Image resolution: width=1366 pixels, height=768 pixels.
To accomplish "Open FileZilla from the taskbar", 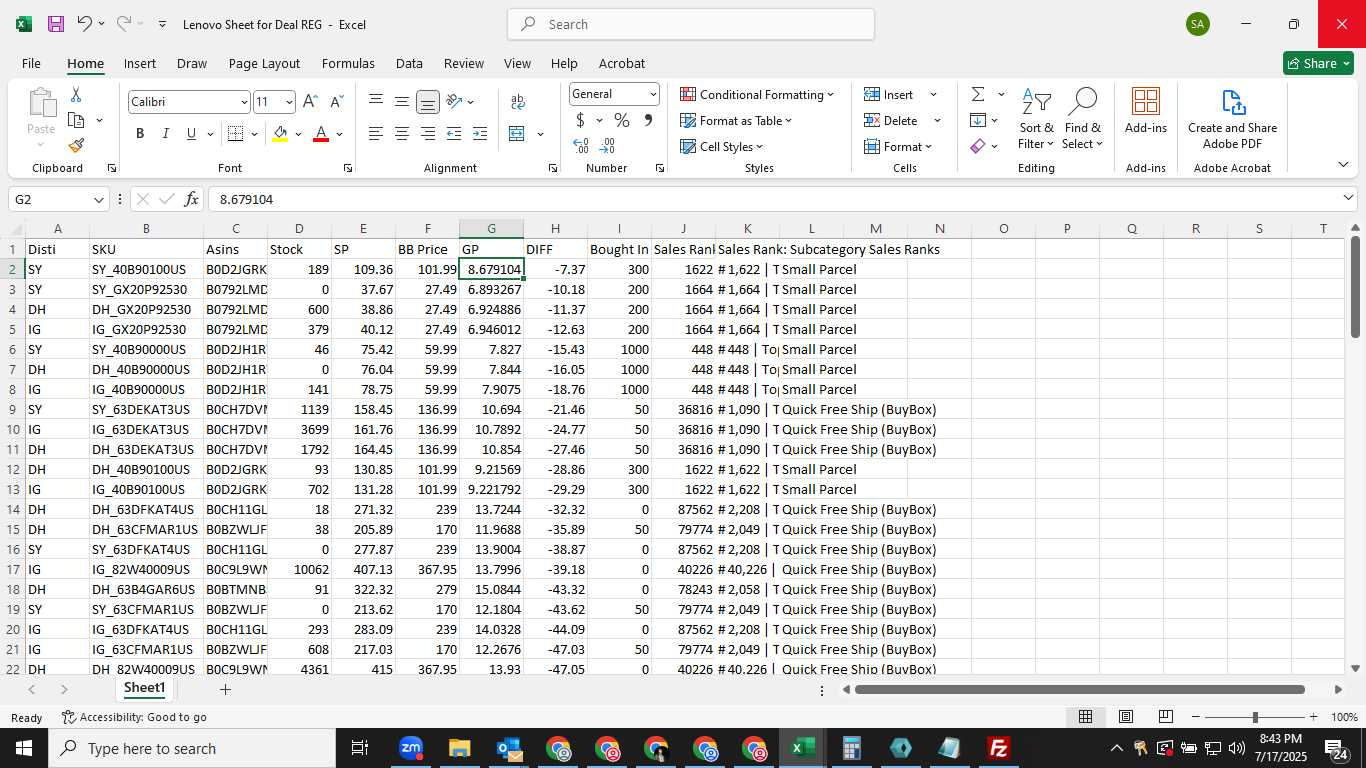I will pyautogui.click(x=998, y=748).
